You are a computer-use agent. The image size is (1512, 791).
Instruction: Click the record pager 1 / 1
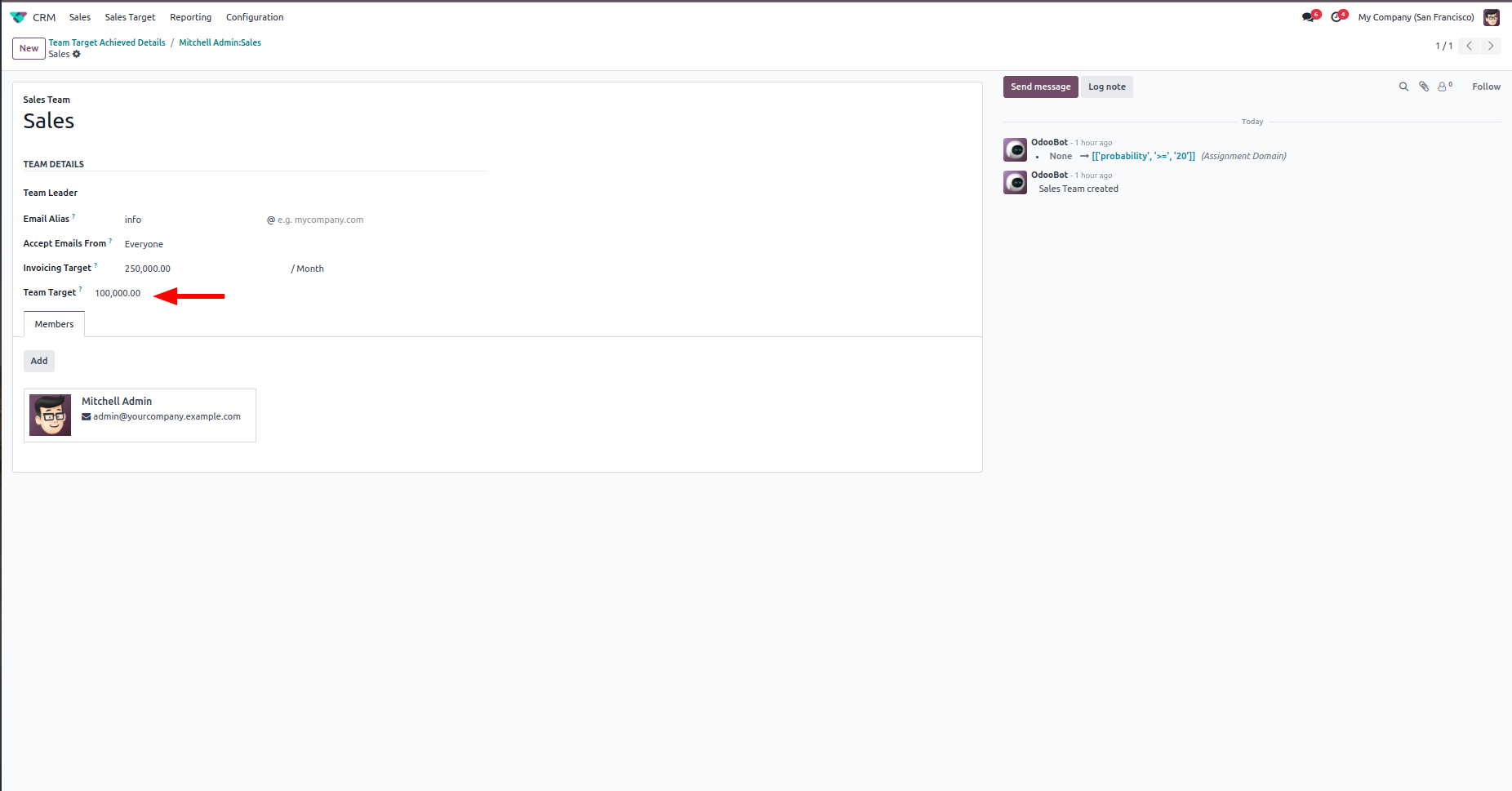click(1443, 46)
